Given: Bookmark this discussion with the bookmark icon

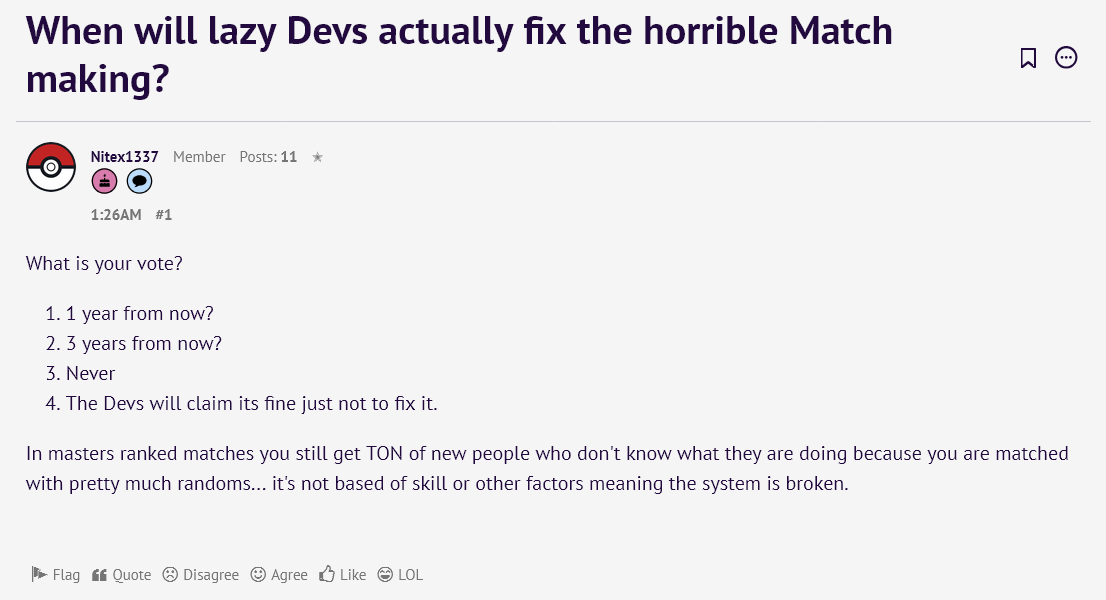Looking at the screenshot, I should (1028, 58).
